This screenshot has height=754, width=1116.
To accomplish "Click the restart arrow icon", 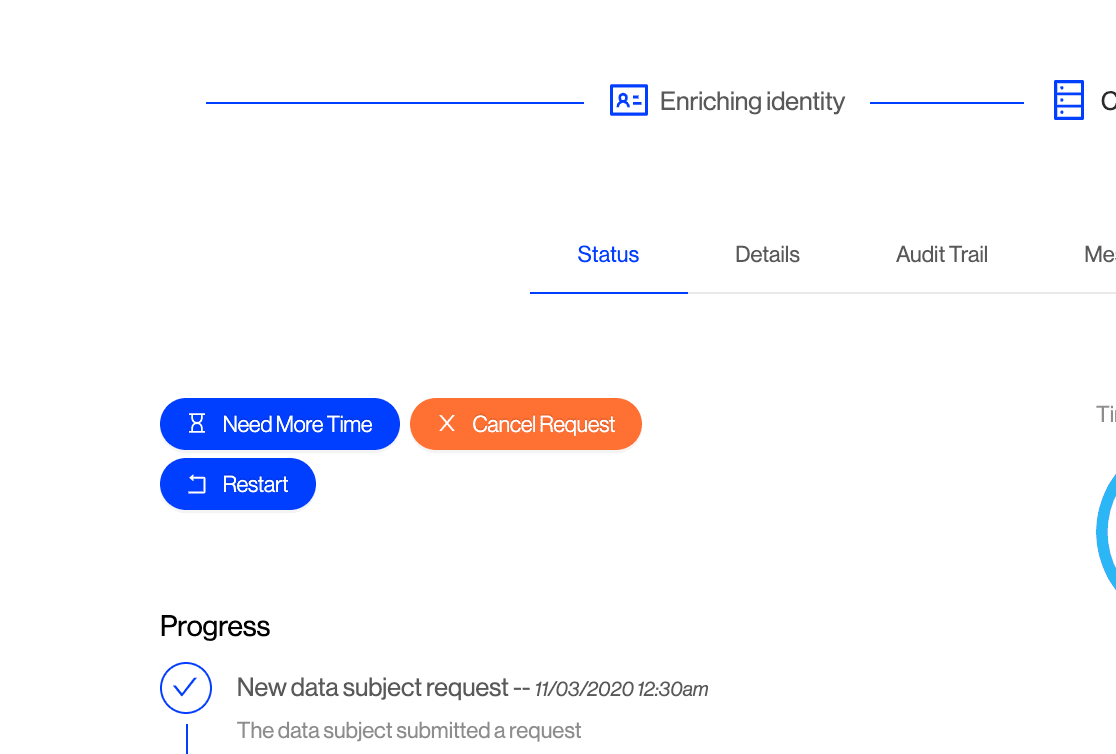I will [x=197, y=485].
